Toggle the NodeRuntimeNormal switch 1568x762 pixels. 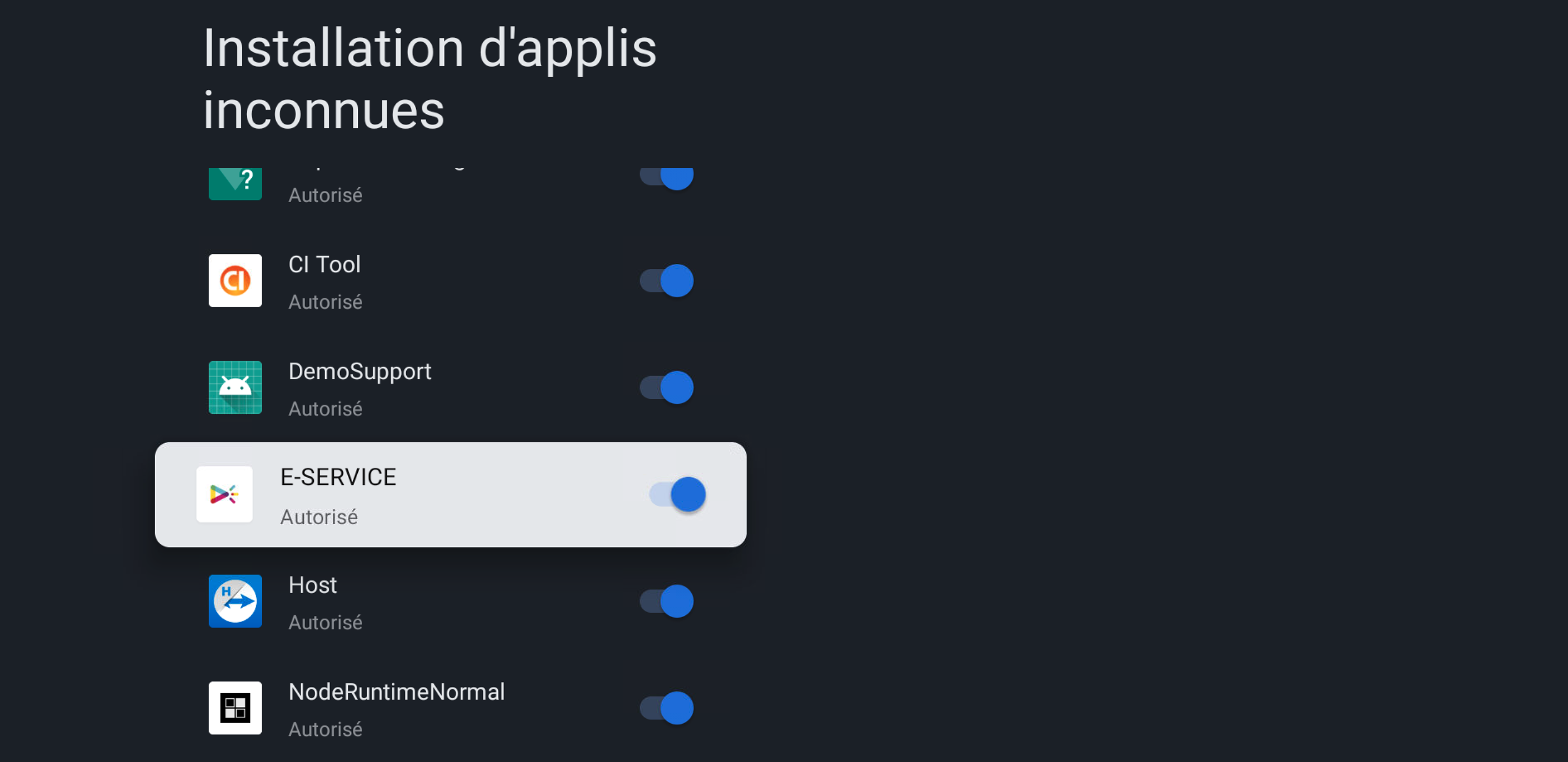(x=667, y=708)
